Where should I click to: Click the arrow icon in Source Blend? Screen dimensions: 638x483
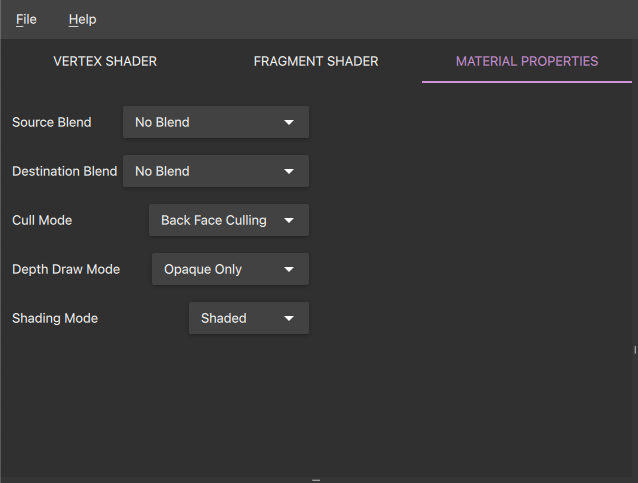coord(289,122)
